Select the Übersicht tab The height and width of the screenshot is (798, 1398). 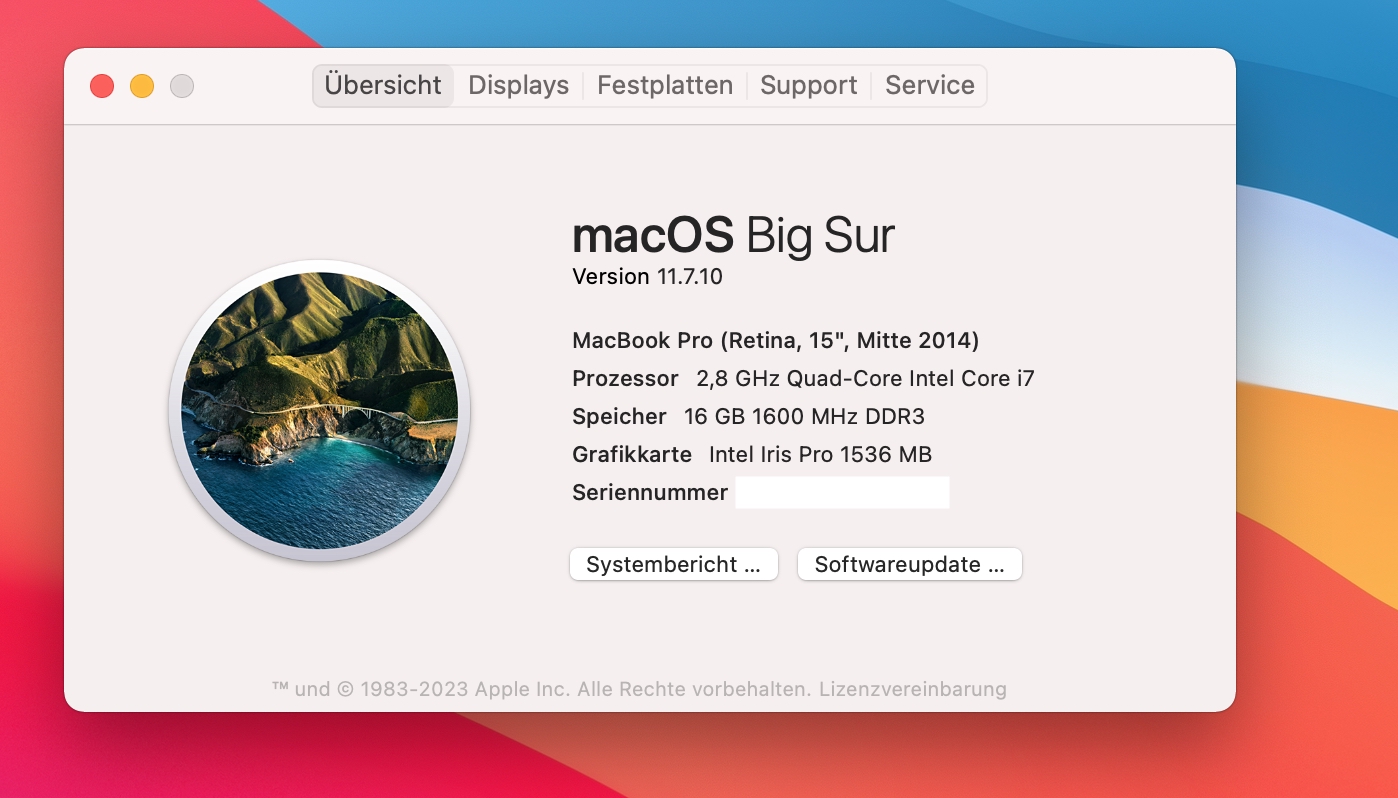383,86
